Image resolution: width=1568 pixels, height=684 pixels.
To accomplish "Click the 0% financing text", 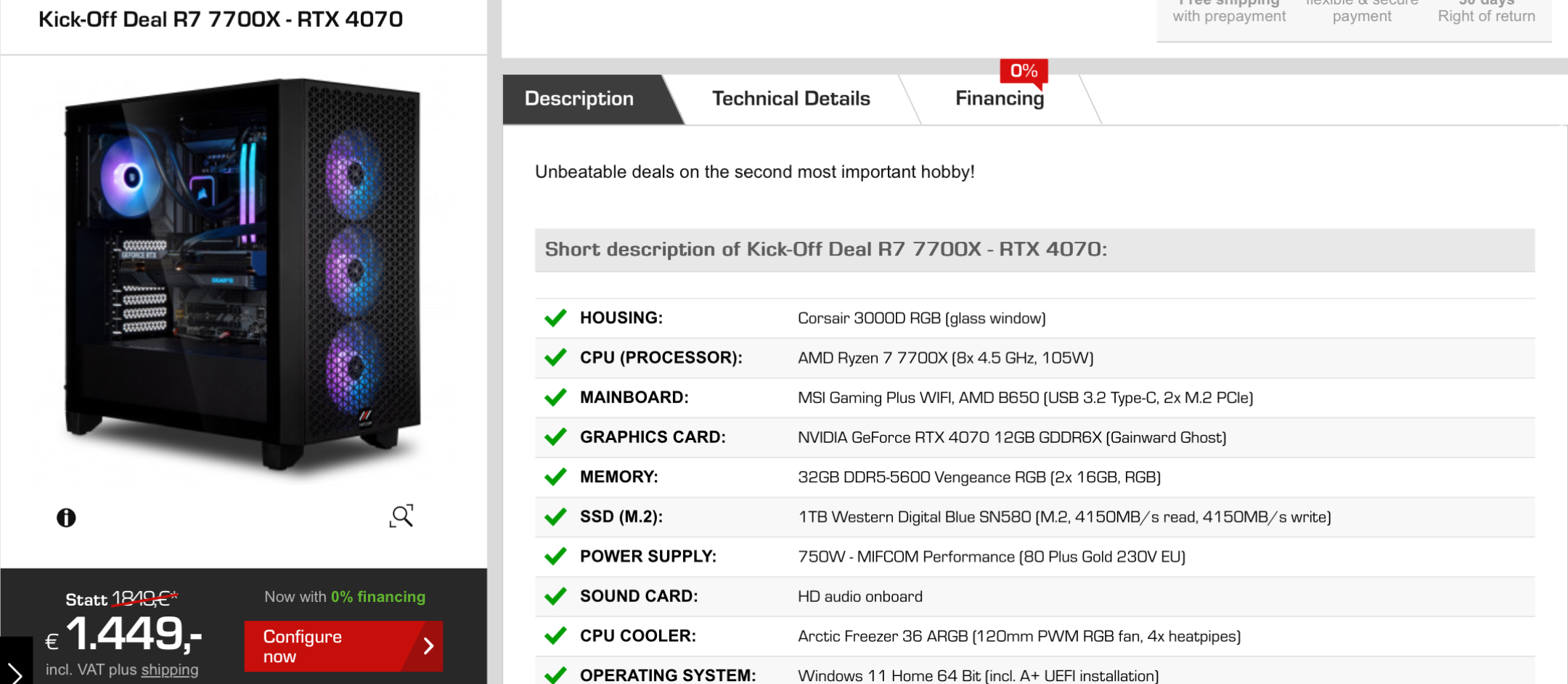I will (x=378, y=597).
